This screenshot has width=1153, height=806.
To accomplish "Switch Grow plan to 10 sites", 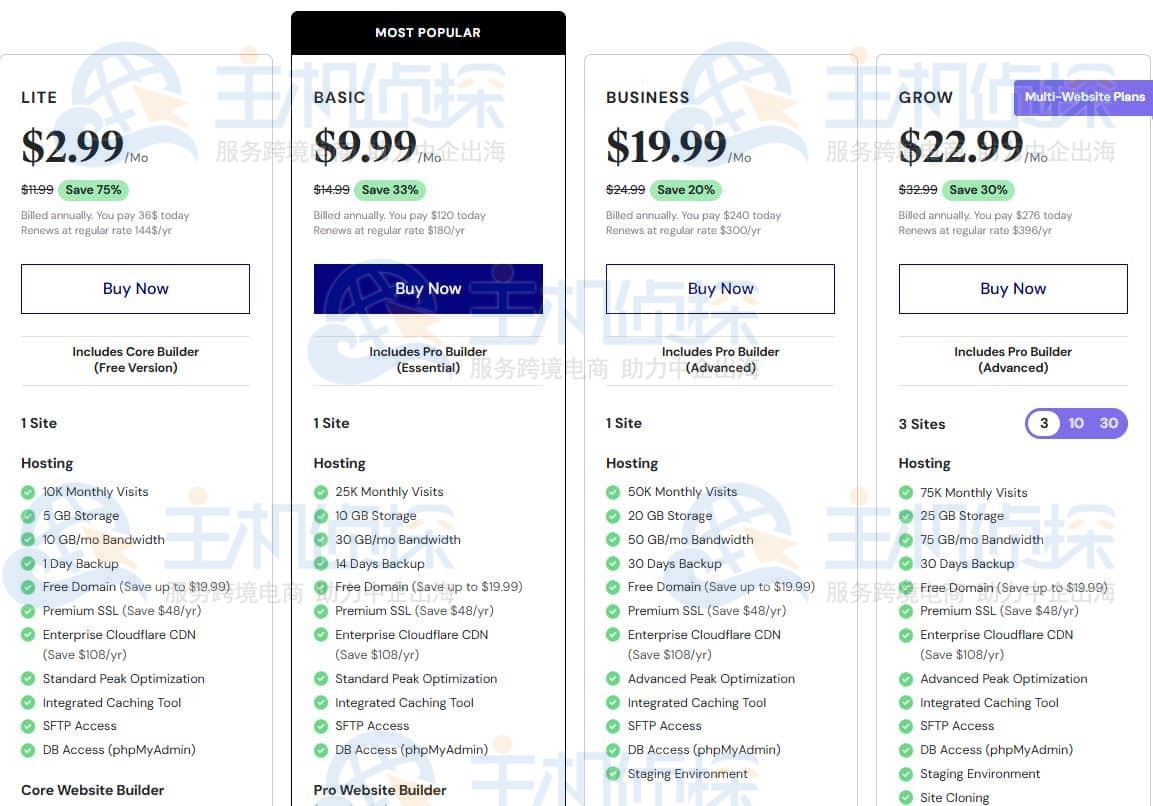I will click(1076, 423).
